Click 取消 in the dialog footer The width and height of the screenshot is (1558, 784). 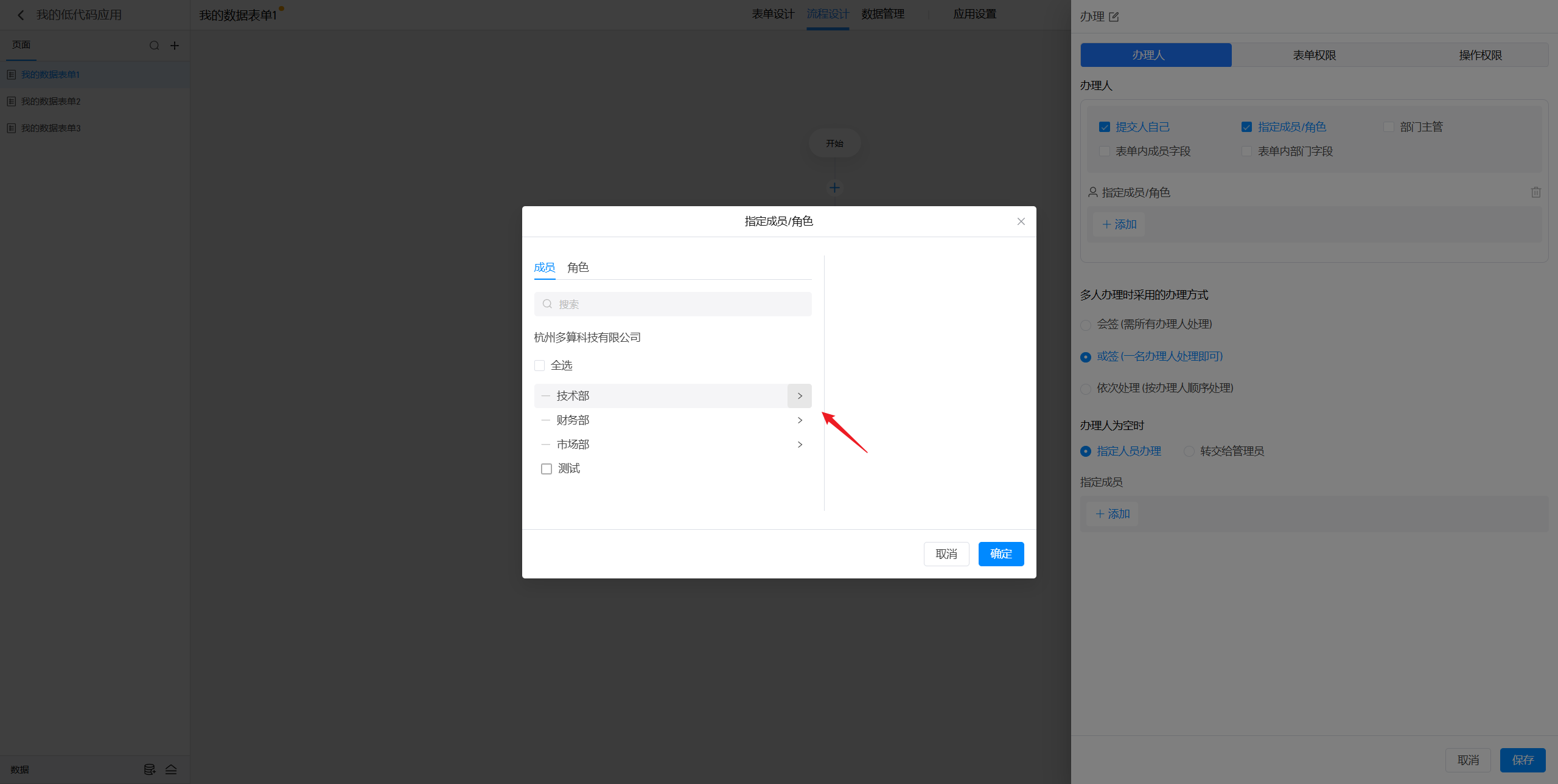[946, 554]
